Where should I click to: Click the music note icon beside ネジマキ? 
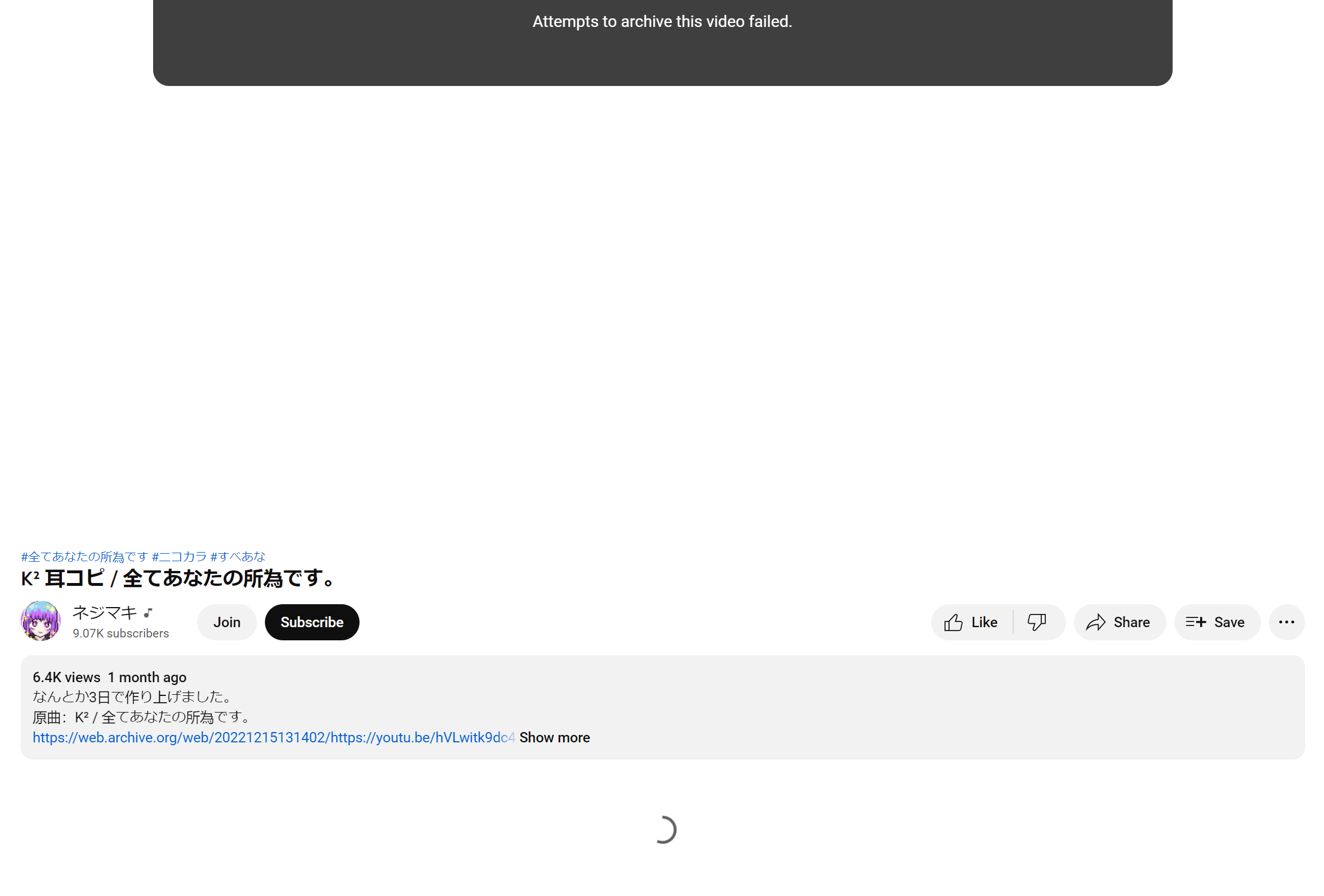[x=148, y=613]
